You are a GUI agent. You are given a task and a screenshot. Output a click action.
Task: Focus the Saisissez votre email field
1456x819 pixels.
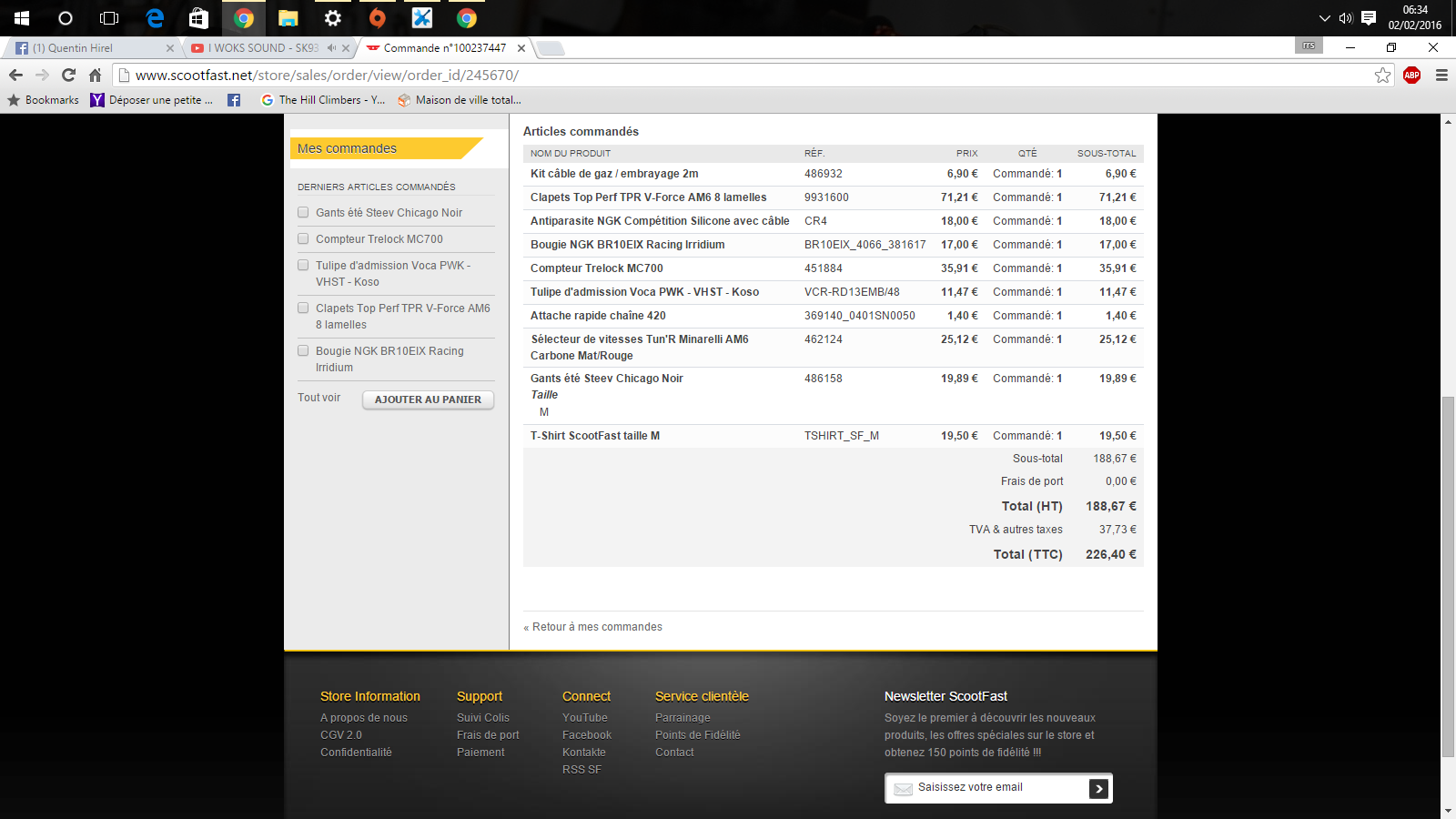987,788
